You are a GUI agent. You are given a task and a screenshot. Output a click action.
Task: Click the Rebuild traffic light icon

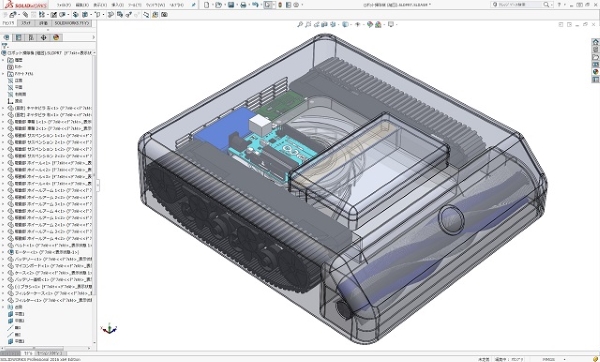(x=279, y=5)
